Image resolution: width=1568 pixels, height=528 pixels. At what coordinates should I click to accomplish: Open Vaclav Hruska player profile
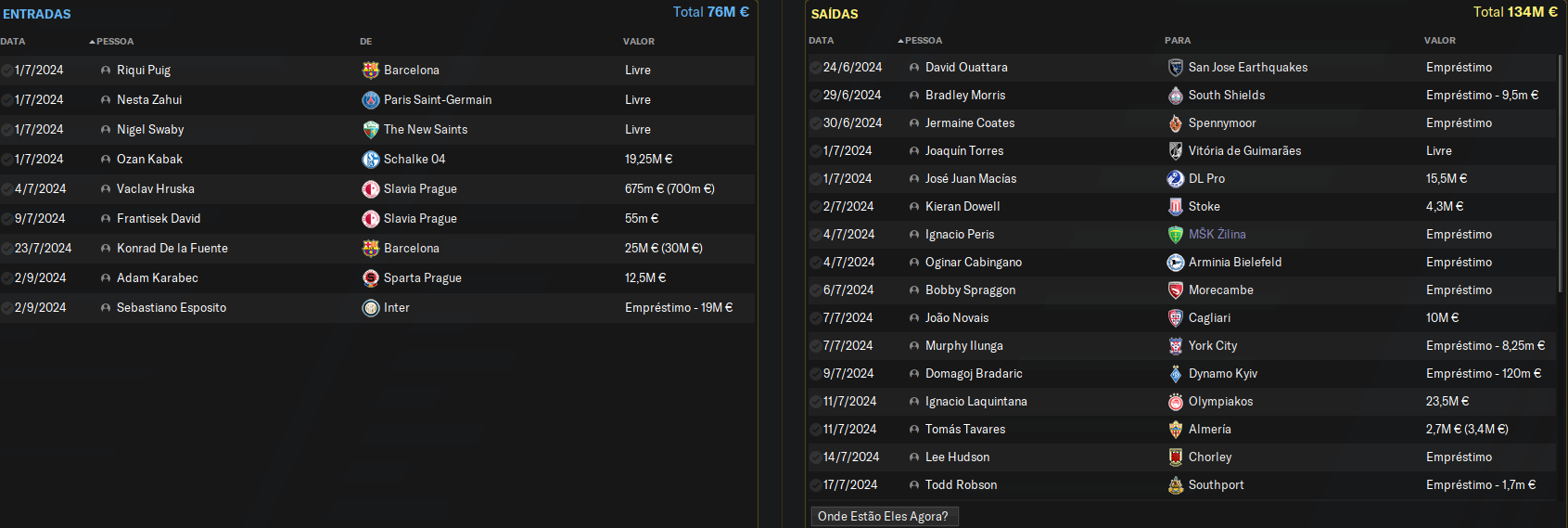pos(156,188)
